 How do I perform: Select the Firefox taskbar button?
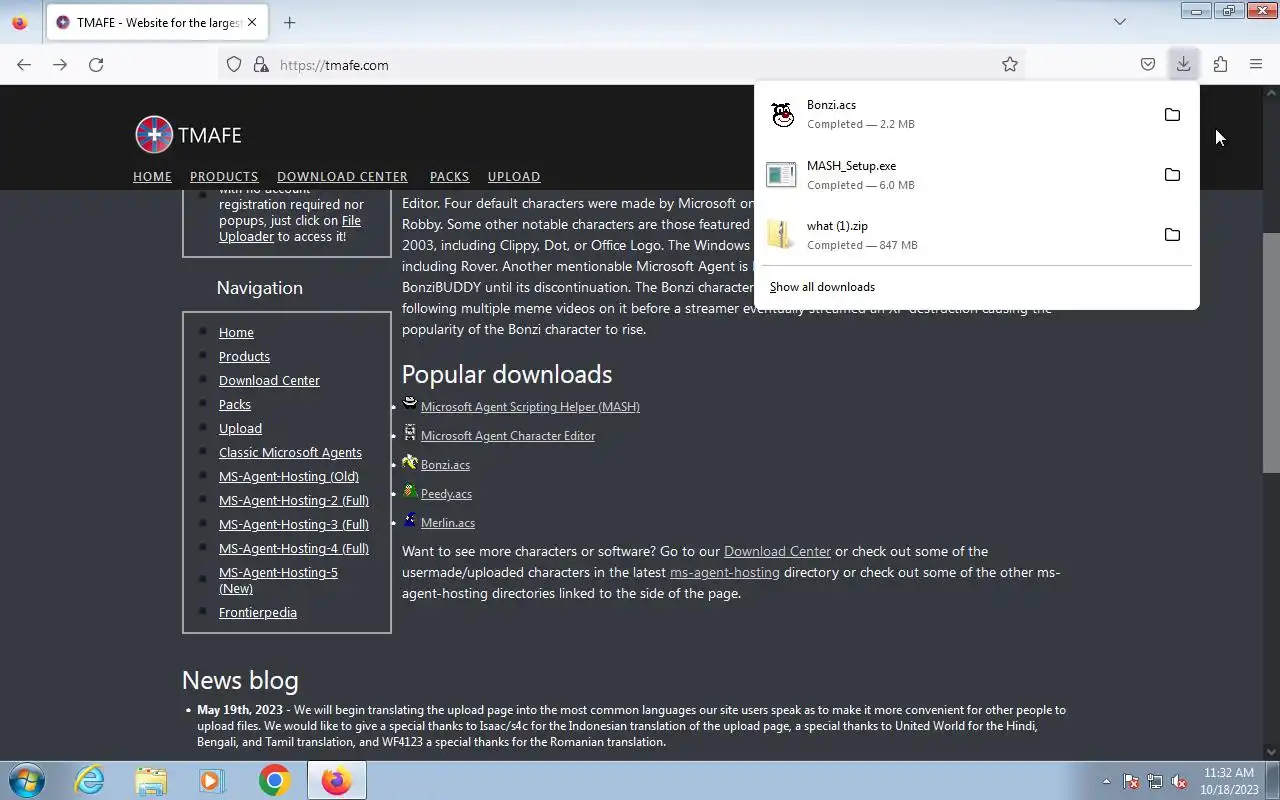click(x=336, y=780)
